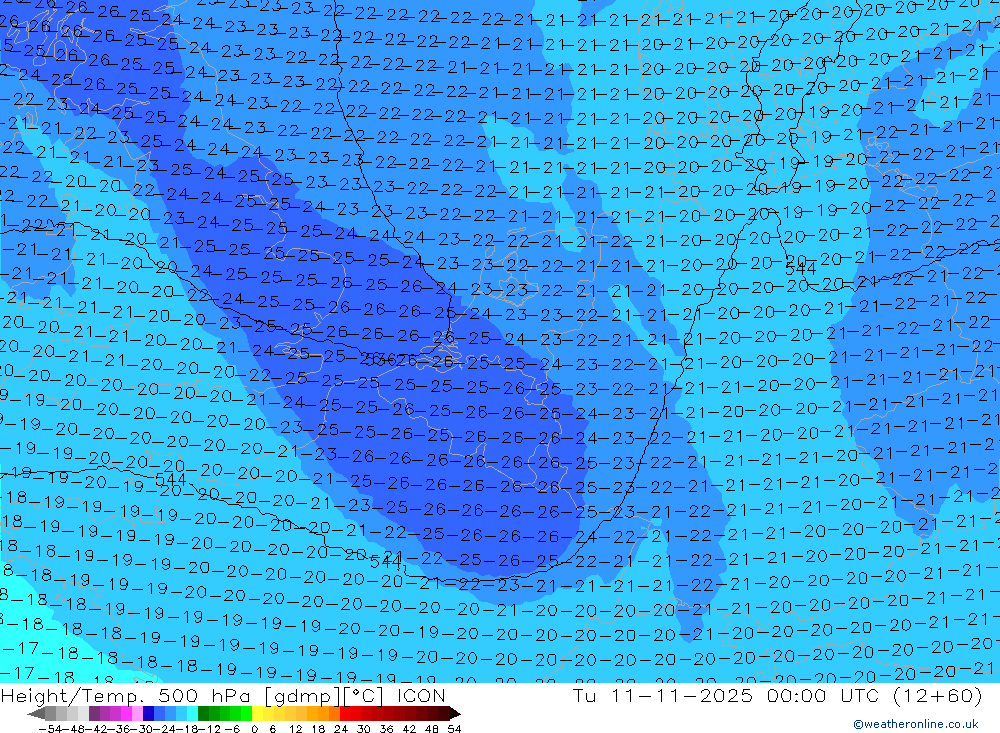Click the bright red segment of the color legend
Viewport: 1000px width, 733px height.
(x=345, y=714)
